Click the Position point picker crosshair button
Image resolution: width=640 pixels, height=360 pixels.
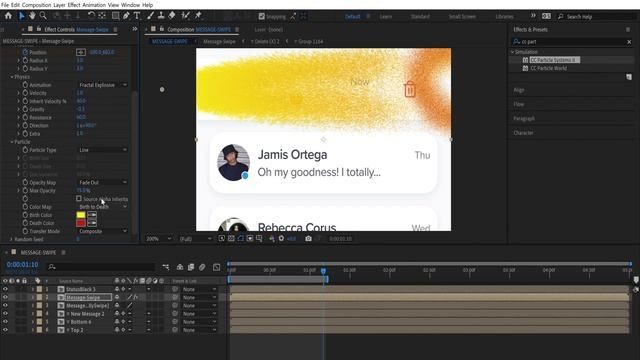point(81,52)
